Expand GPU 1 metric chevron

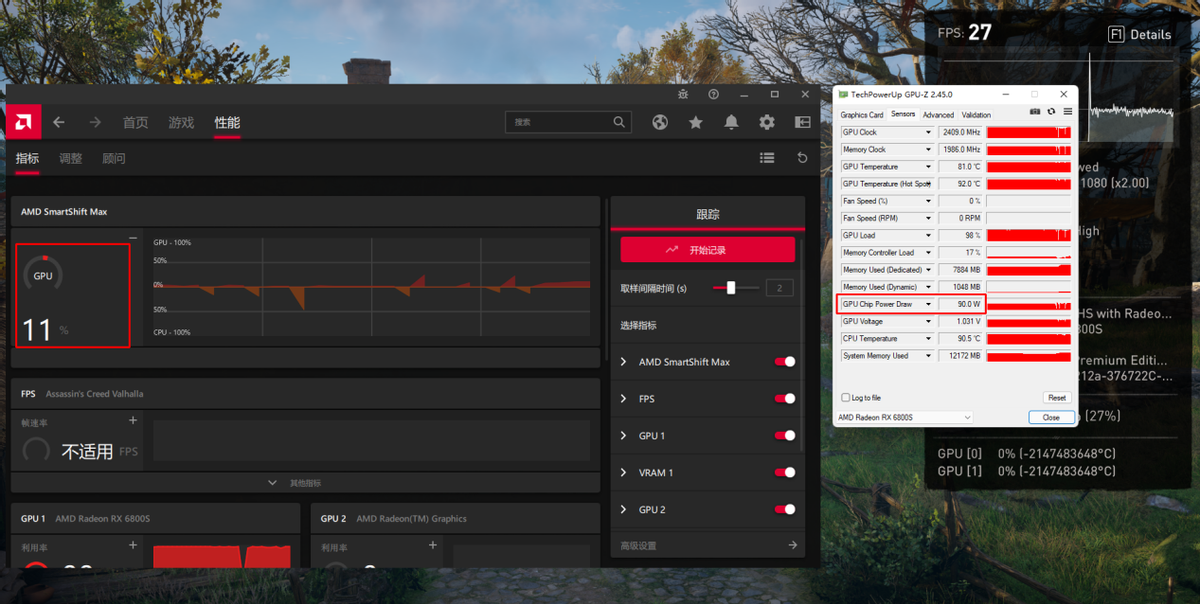624,436
